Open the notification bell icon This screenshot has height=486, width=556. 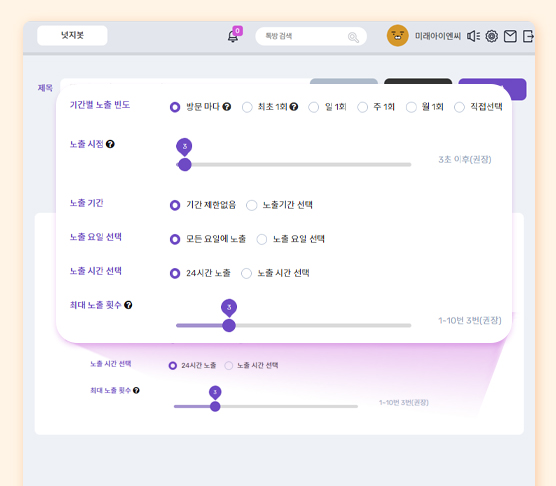click(x=233, y=36)
